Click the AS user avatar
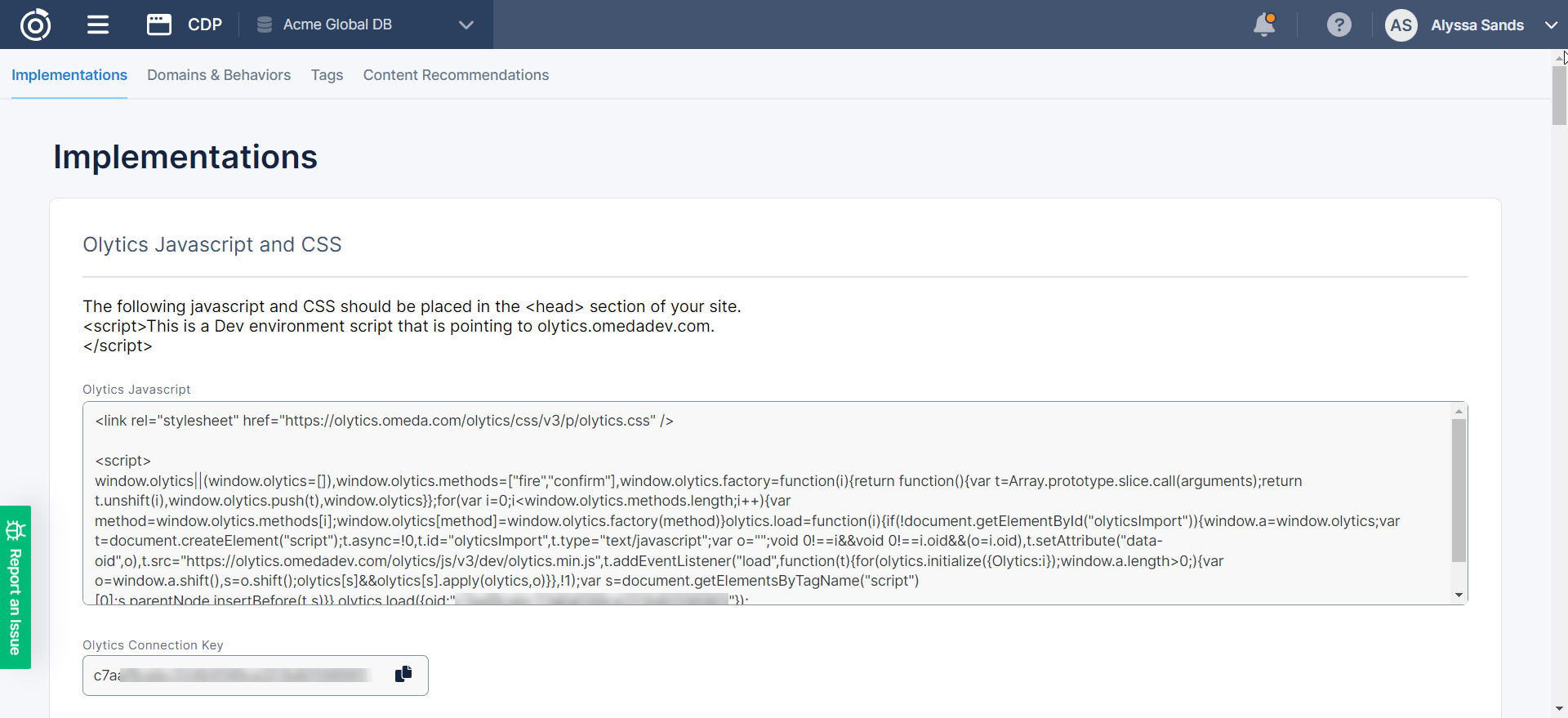 [1401, 25]
